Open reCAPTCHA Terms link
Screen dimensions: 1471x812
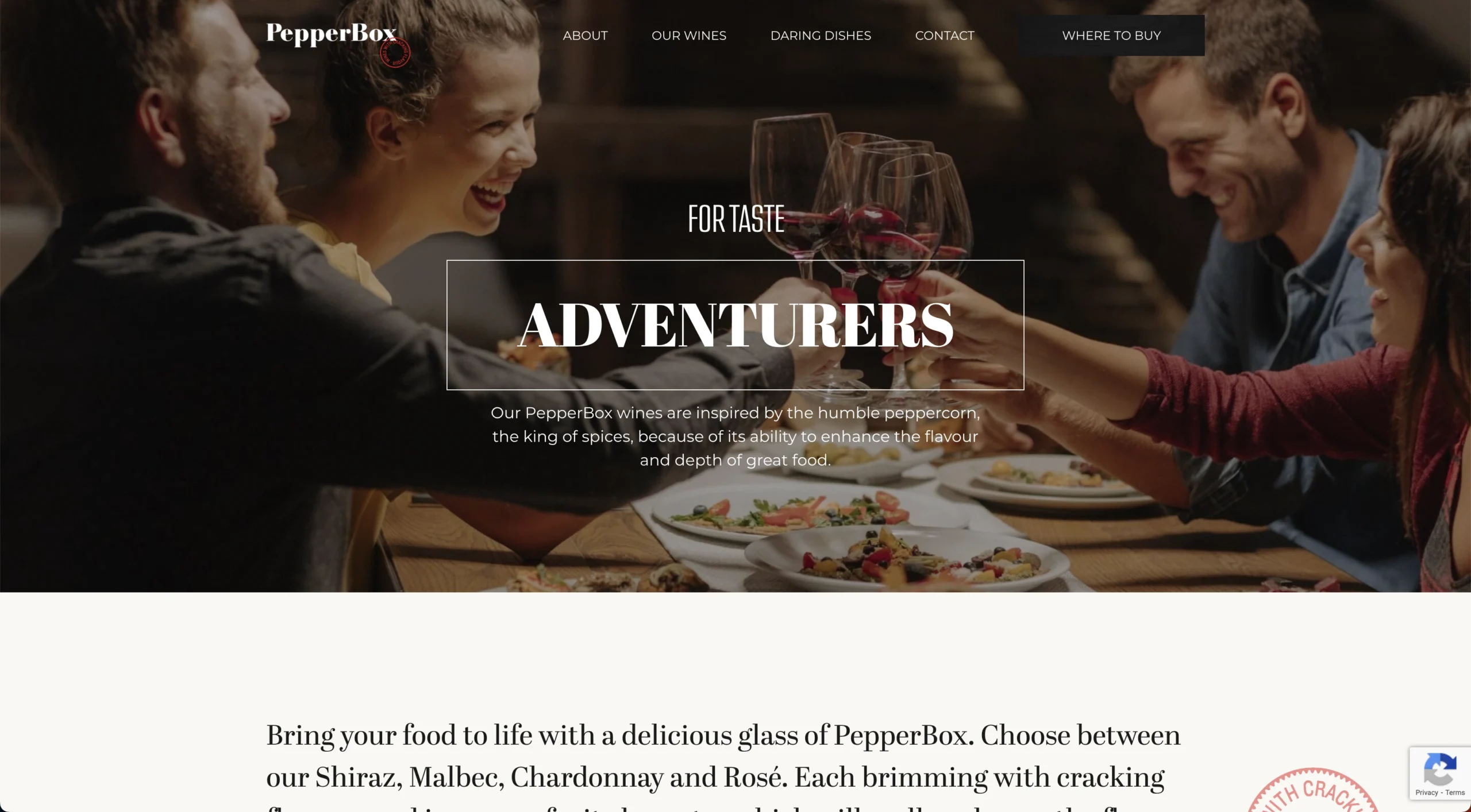[1455, 792]
